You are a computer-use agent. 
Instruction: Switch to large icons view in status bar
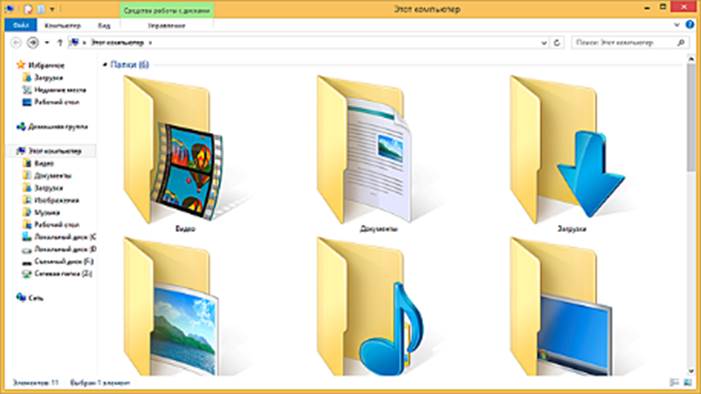point(687,382)
